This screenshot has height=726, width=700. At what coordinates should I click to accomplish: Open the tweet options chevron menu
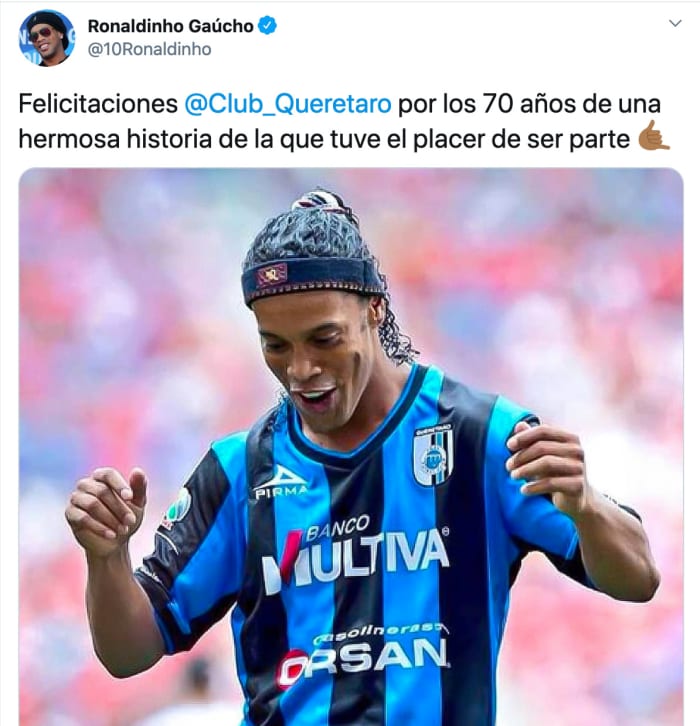point(675,23)
